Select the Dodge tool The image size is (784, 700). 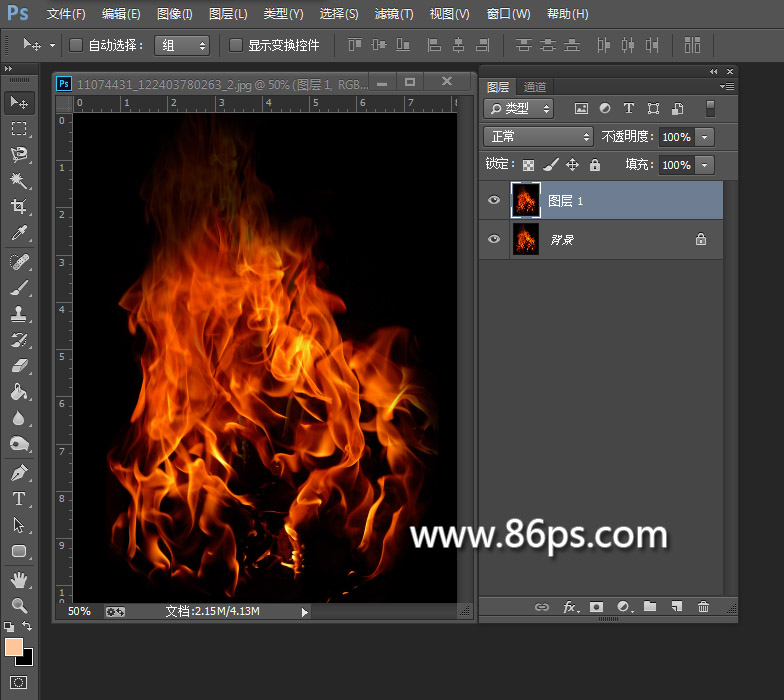[x=19, y=444]
